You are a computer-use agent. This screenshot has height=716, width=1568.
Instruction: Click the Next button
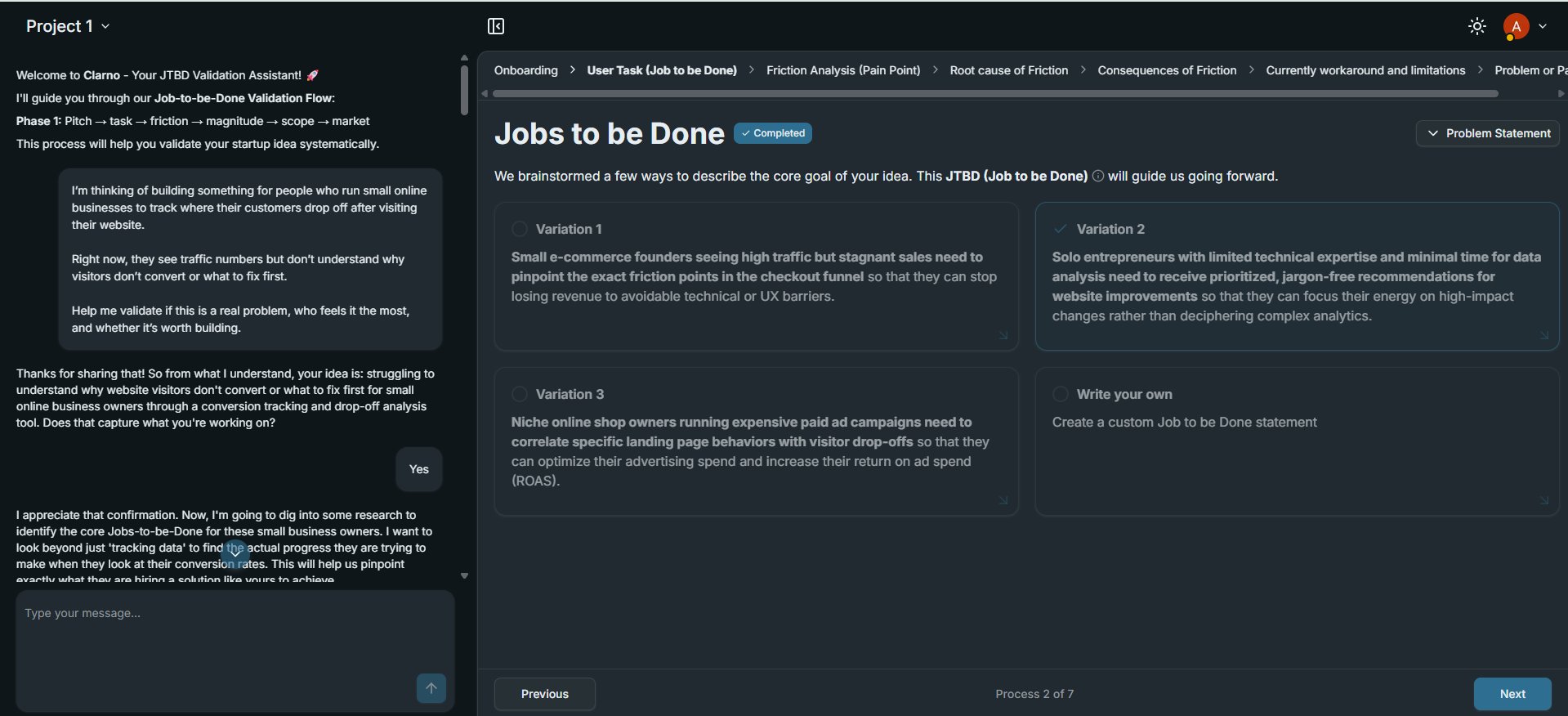[x=1512, y=694]
